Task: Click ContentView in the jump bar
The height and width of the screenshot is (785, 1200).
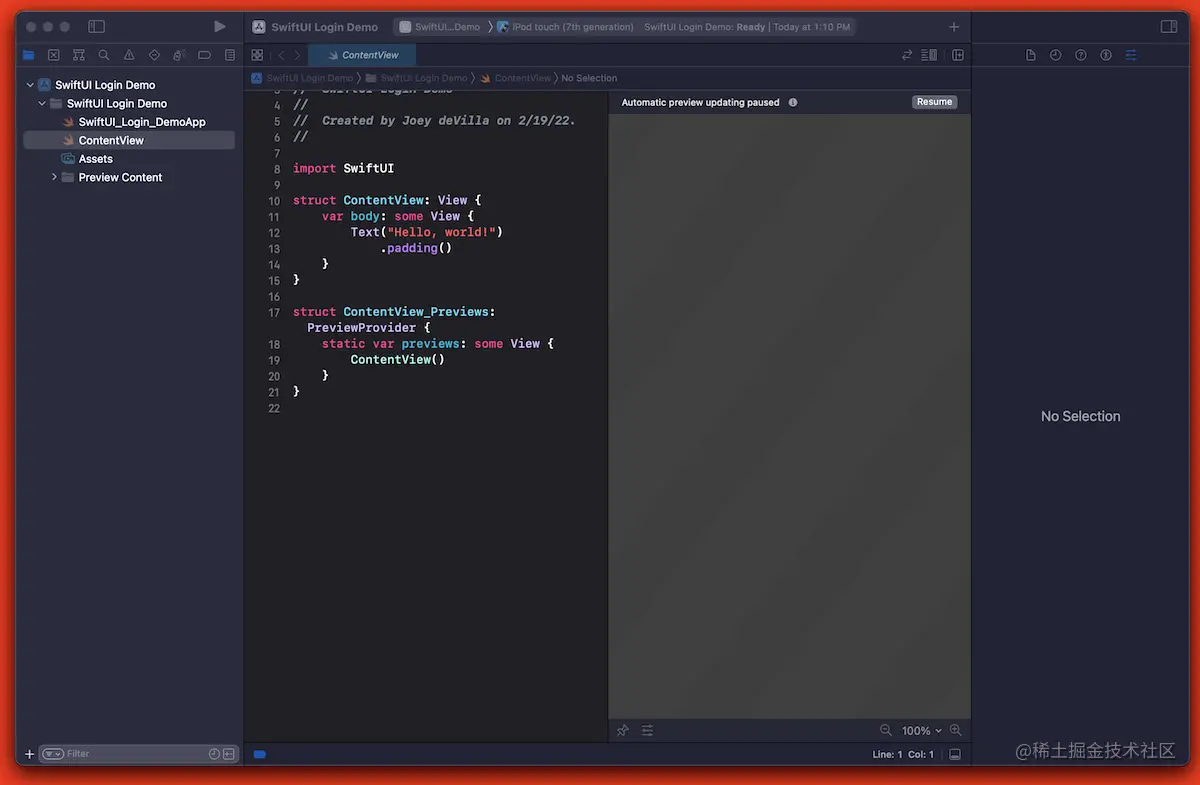Action: pos(516,78)
